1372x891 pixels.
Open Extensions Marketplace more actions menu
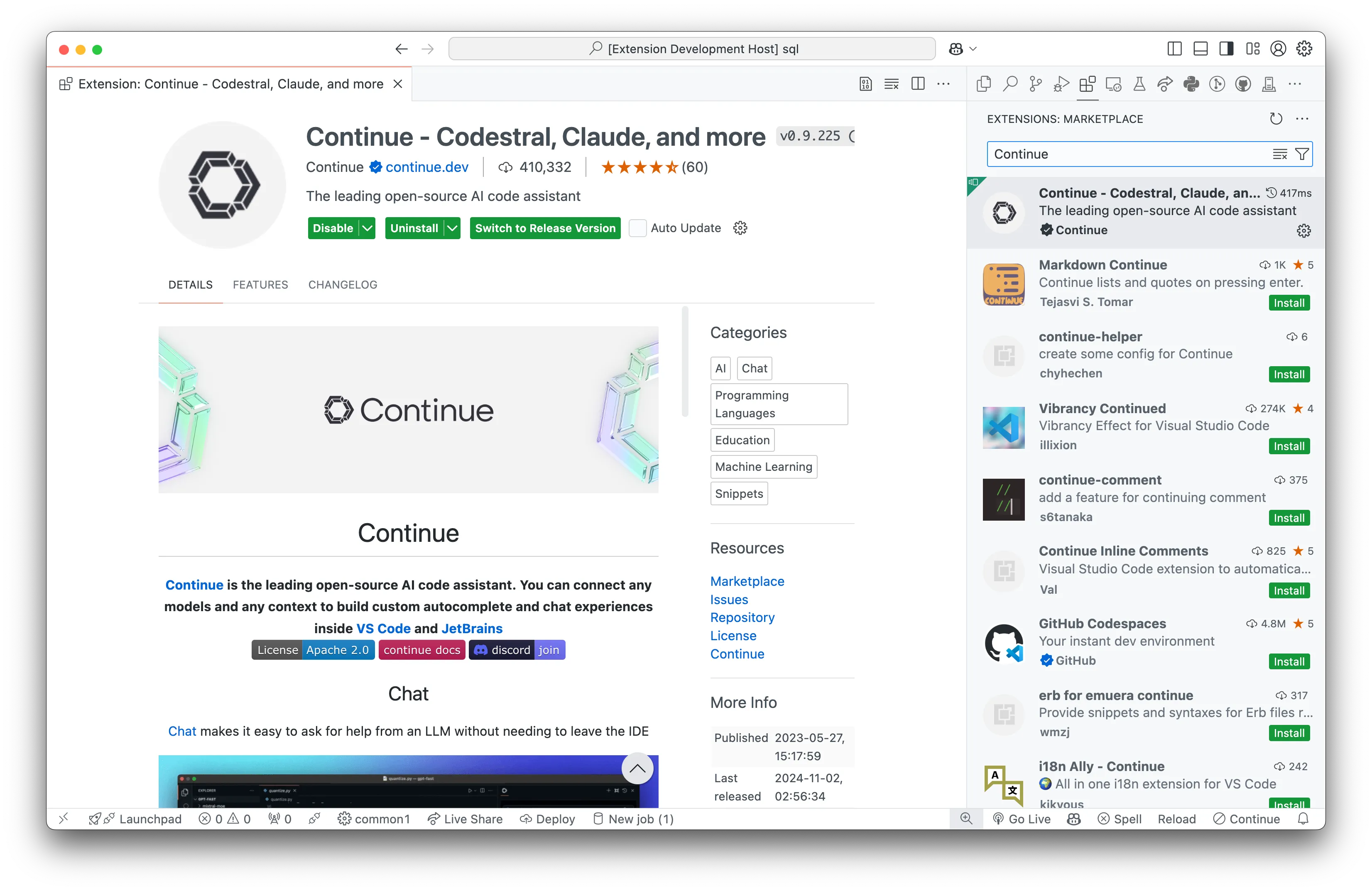1302,119
